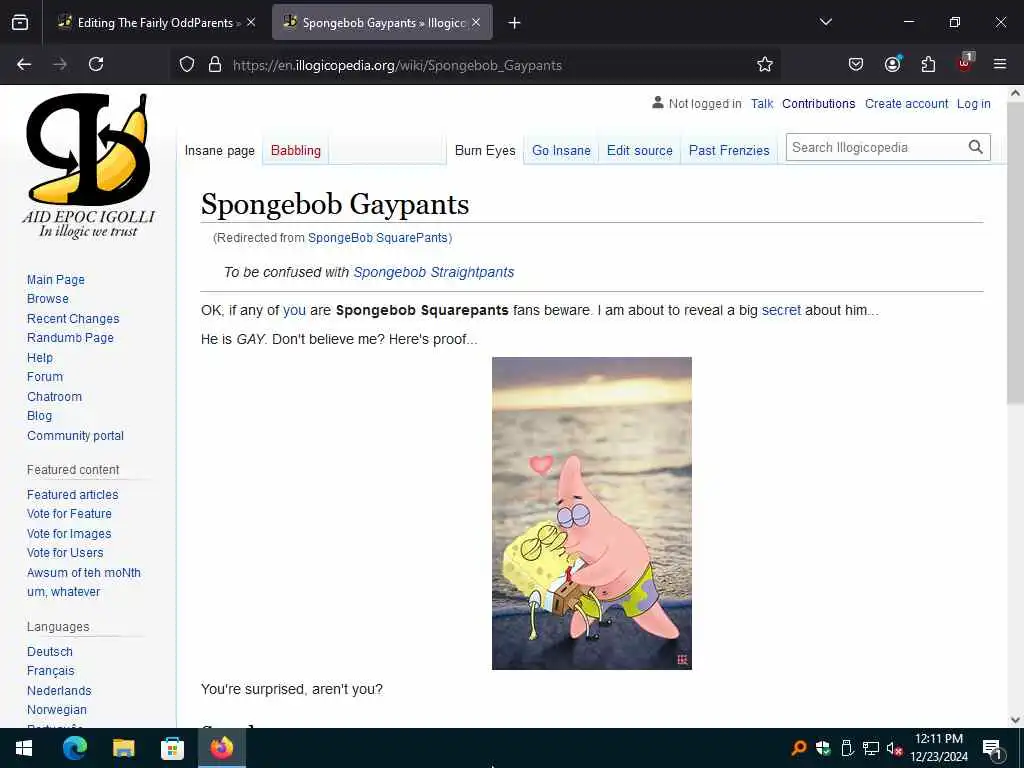The width and height of the screenshot is (1024, 768).
Task: Open the Firefox account icon
Action: (892, 64)
